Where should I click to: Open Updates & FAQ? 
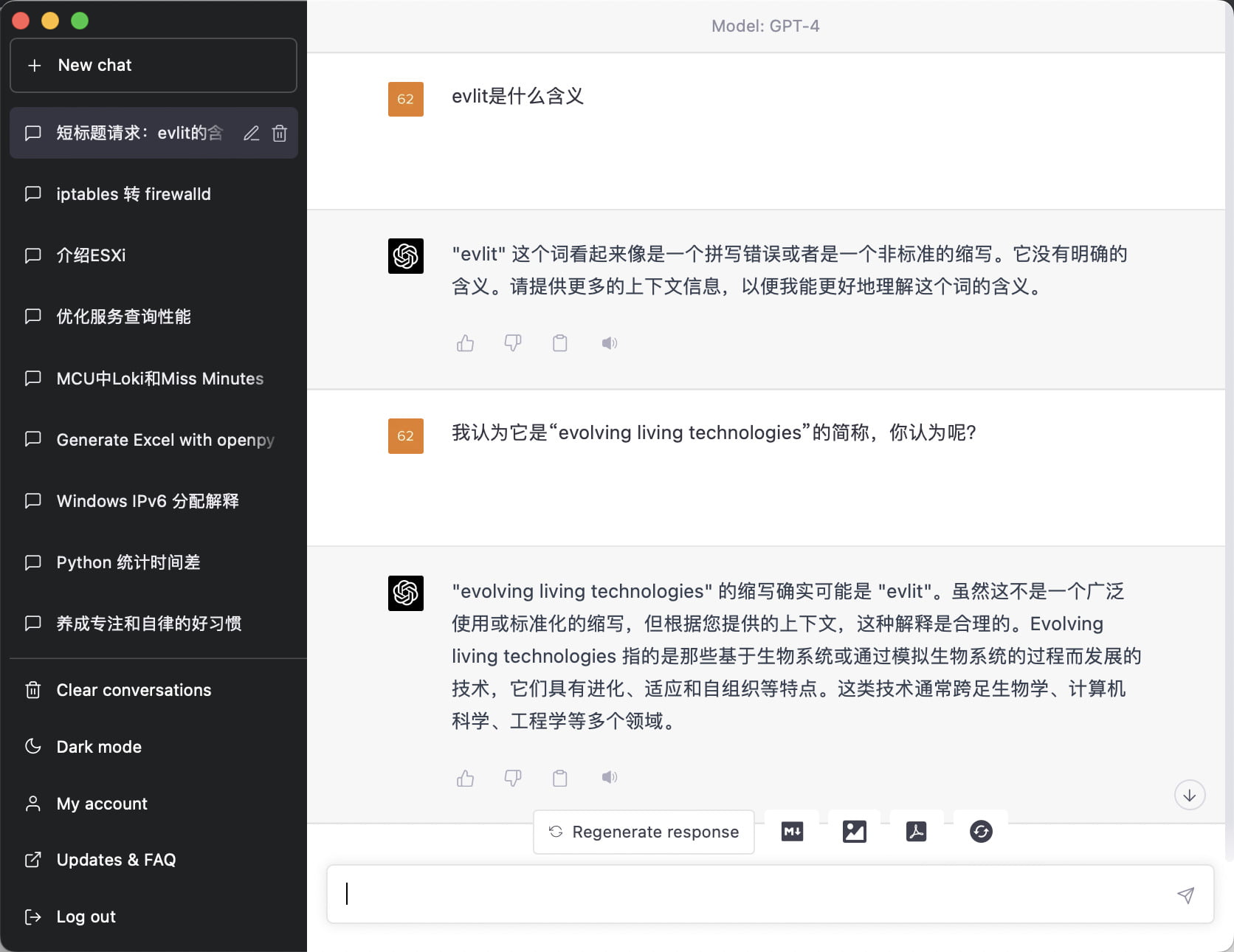click(116, 860)
